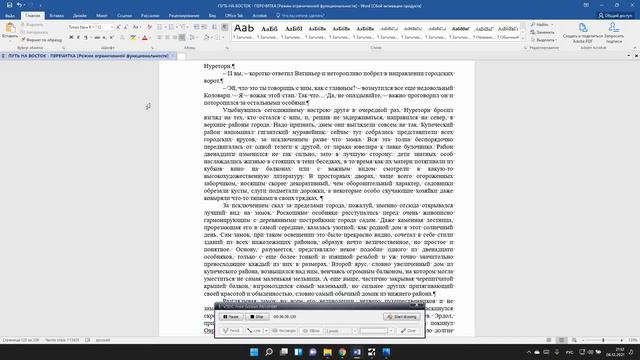This screenshot has width=640, height=360.
Task: Open Chrome from the taskbar
Action: click(x=342, y=352)
